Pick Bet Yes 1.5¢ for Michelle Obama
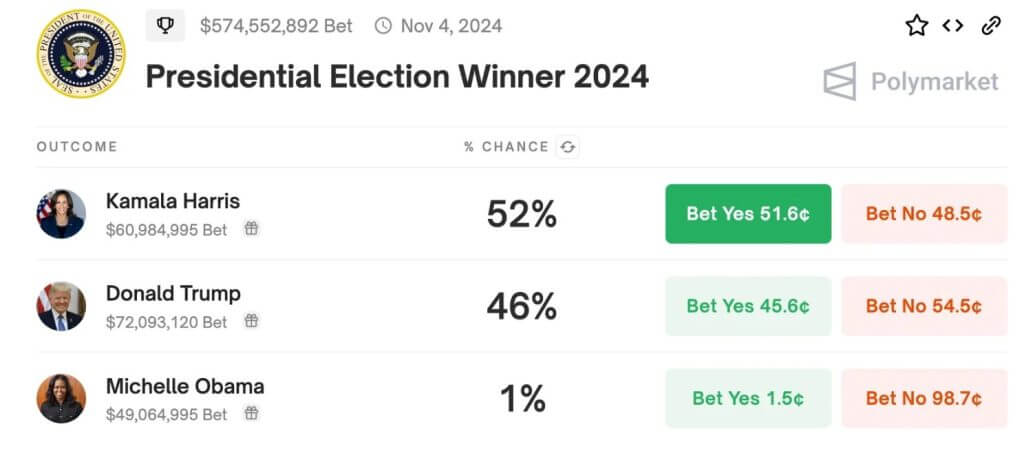This screenshot has height=451, width=1024. coord(748,399)
